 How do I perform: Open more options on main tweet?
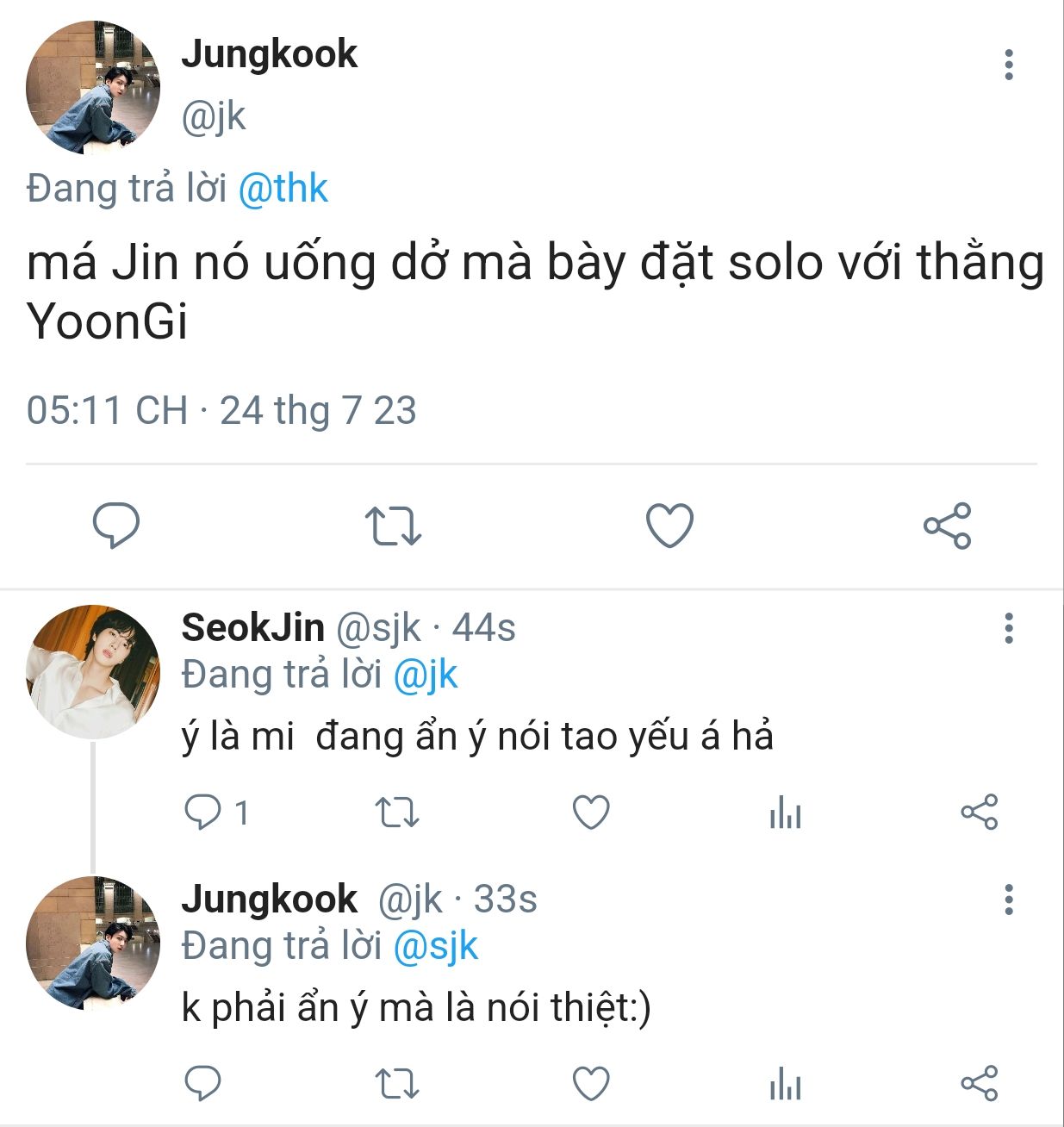tap(1009, 65)
